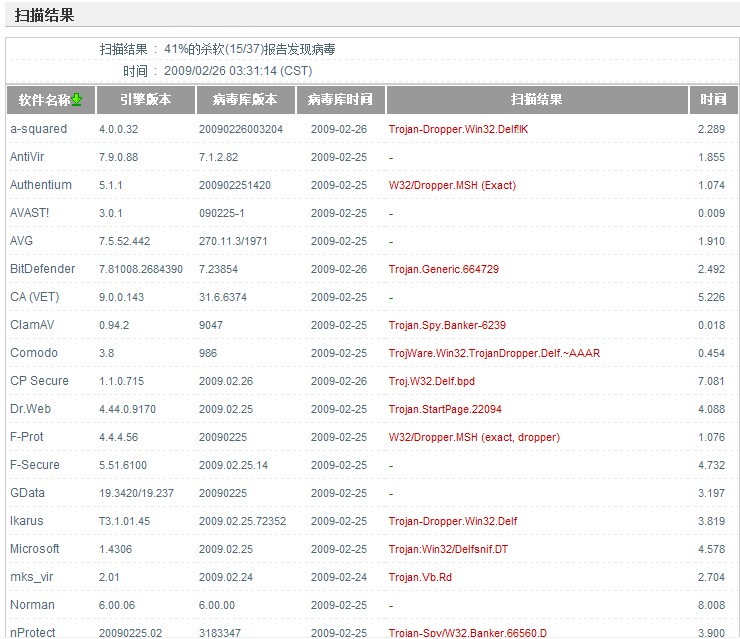Click the 扫描结果 column header
The width and height of the screenshot is (740, 639).
[537, 100]
